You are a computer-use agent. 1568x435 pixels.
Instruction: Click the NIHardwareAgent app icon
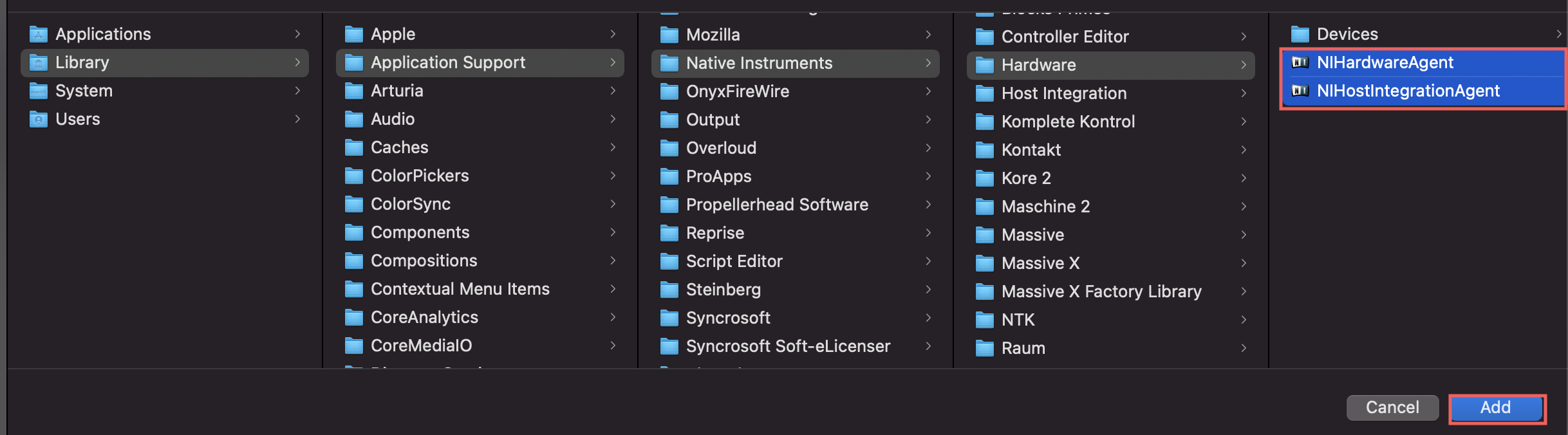pyautogui.click(x=1300, y=62)
